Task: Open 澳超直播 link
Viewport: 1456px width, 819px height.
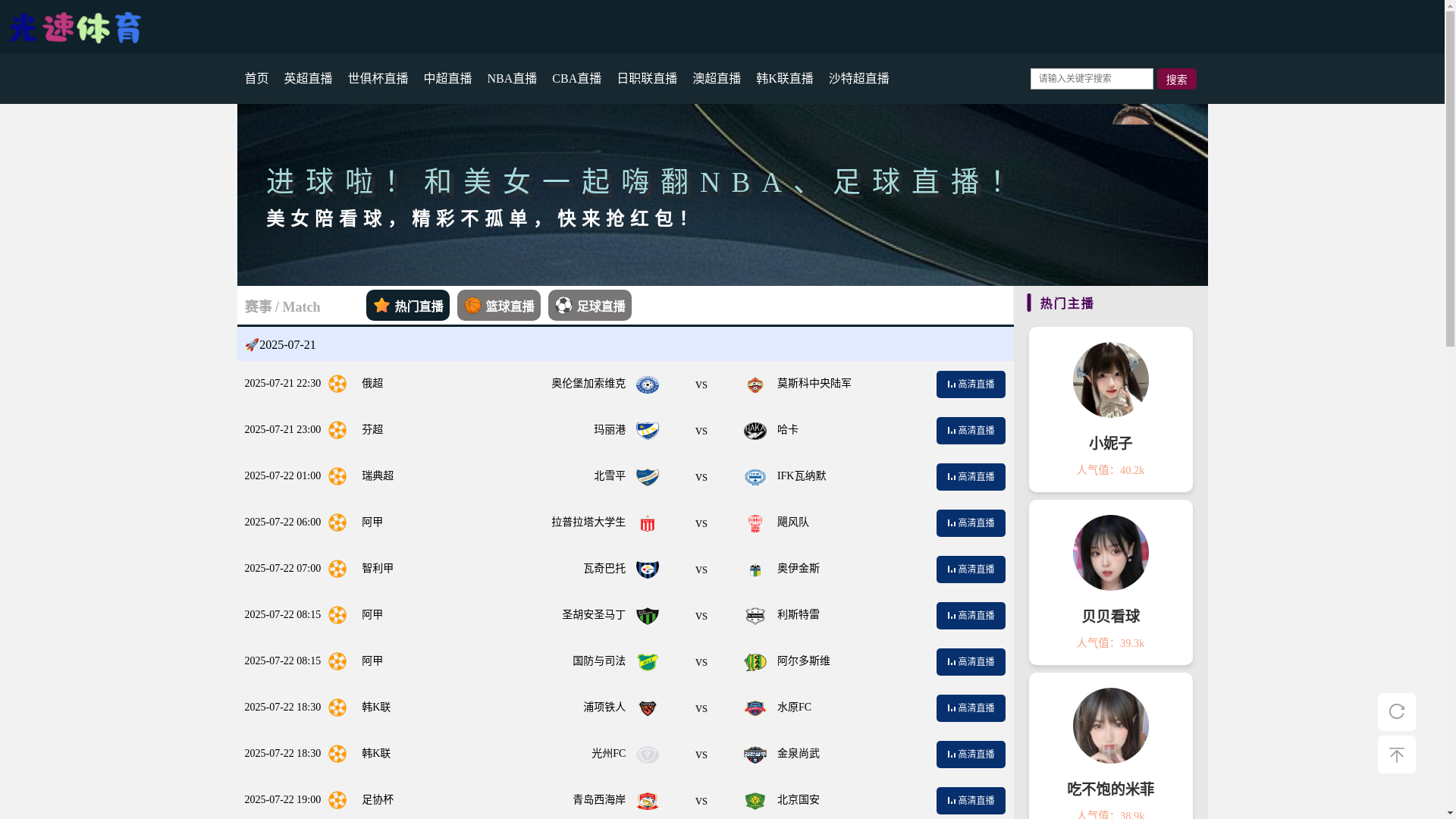Action: click(717, 79)
